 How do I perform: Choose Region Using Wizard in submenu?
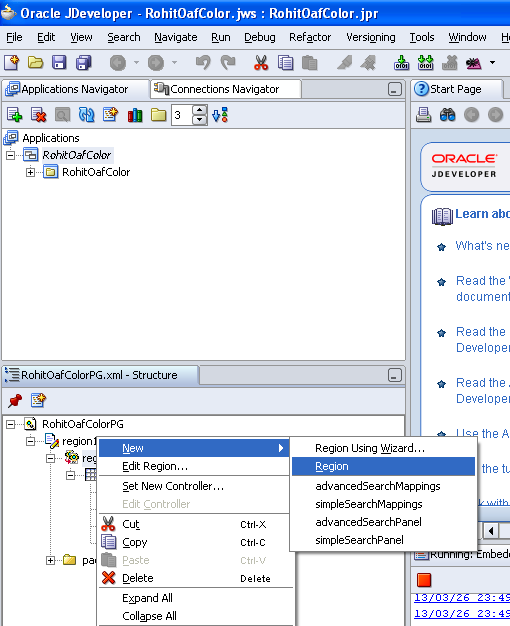coord(383,448)
